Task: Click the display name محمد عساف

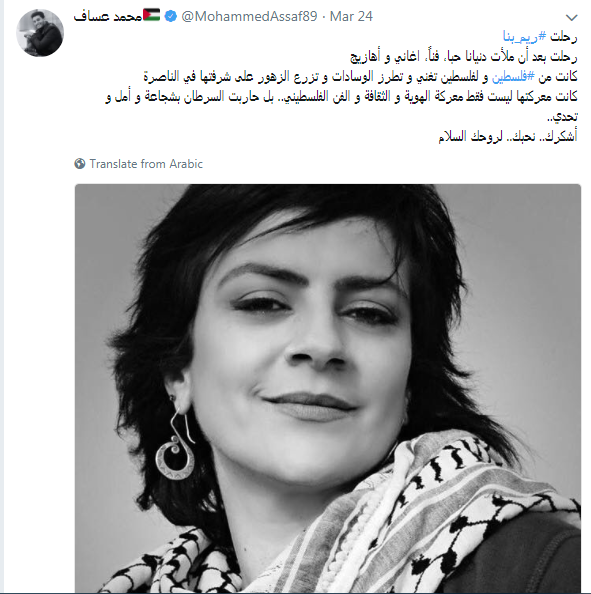Action: (108, 17)
